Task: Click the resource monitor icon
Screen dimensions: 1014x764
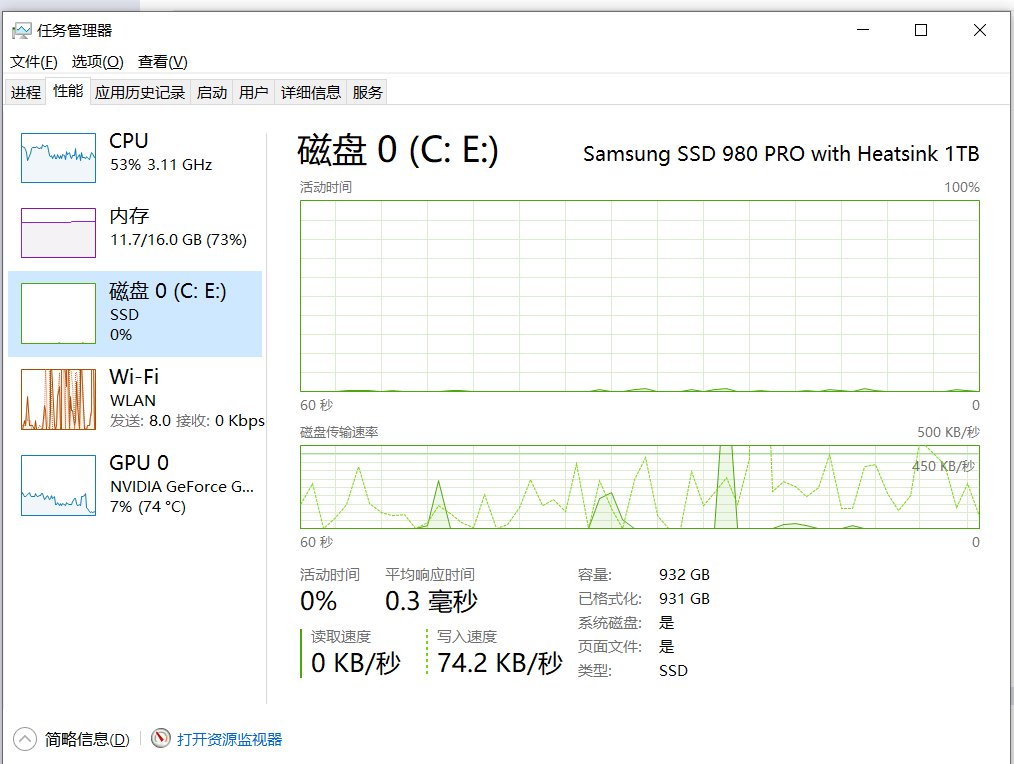Action: point(161,739)
